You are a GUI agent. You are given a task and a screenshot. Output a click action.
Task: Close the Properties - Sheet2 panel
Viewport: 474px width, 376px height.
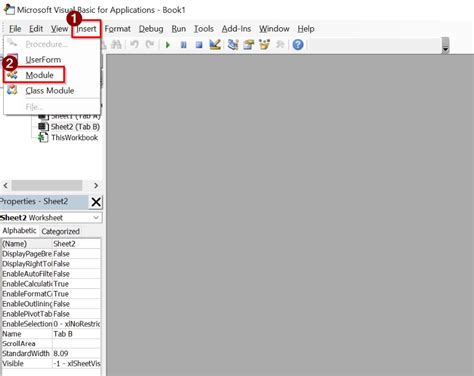click(x=96, y=202)
